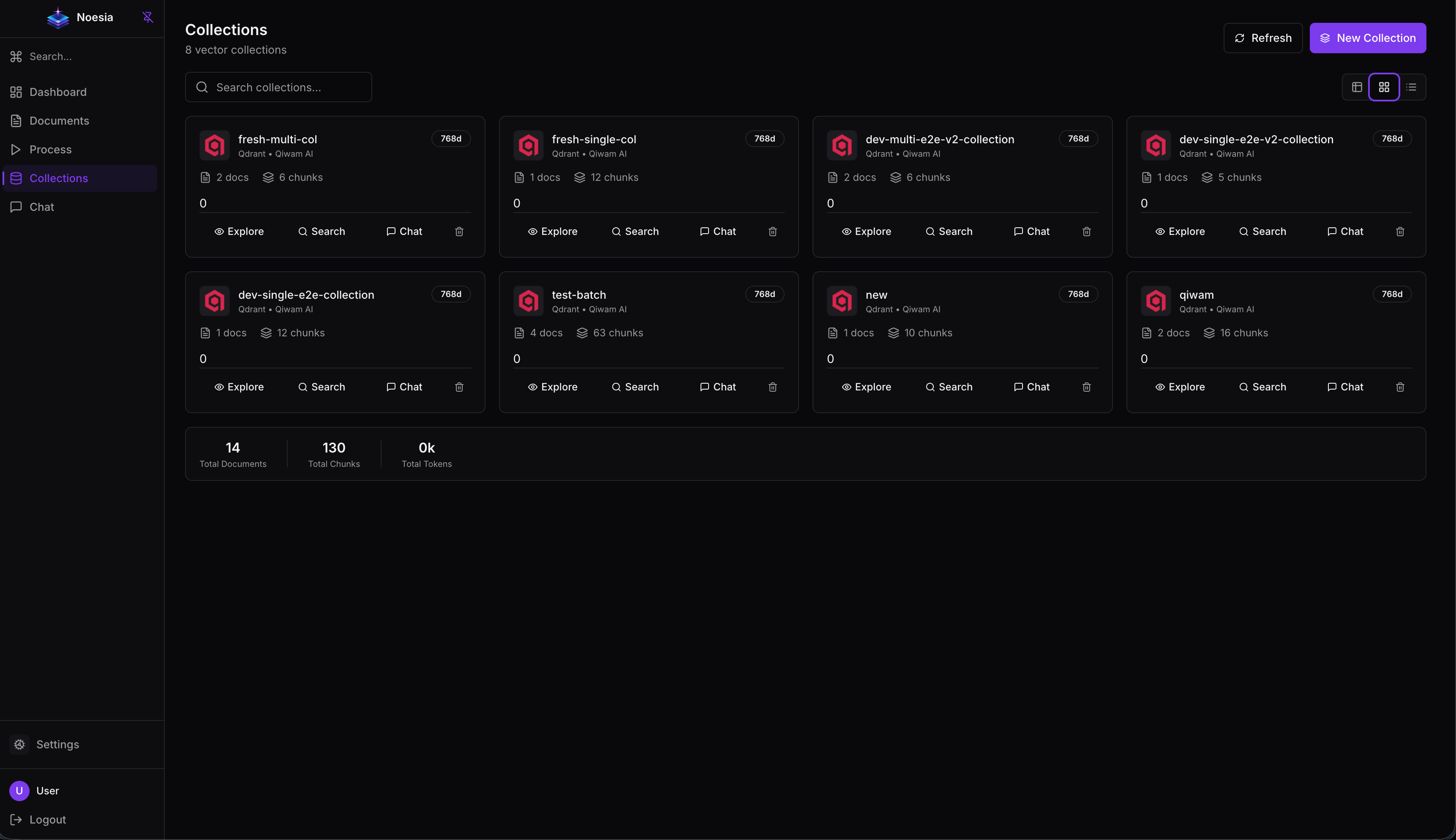Click the delete trash icon on fresh-multi-col

coord(458,232)
